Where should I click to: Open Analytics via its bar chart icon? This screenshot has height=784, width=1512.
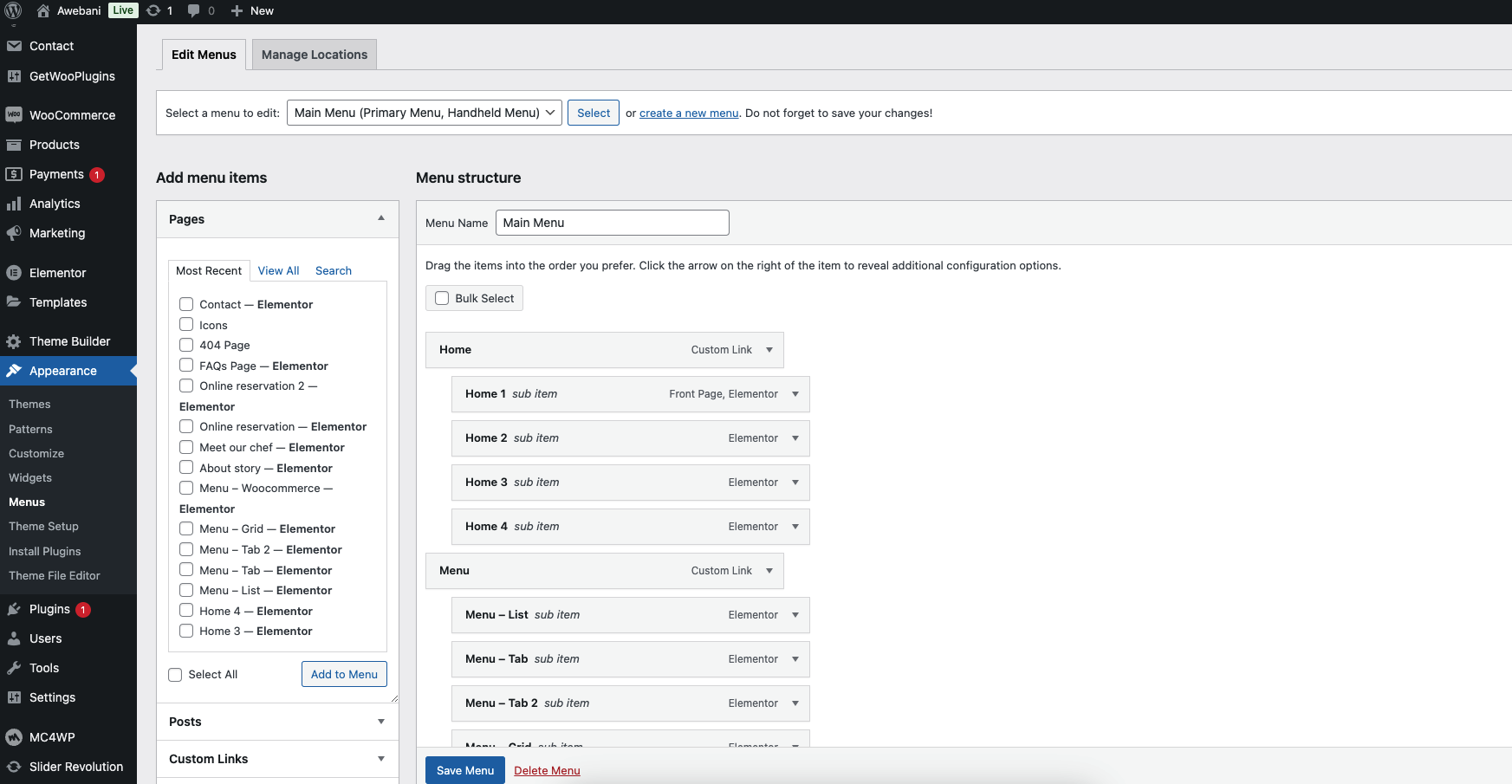click(14, 204)
